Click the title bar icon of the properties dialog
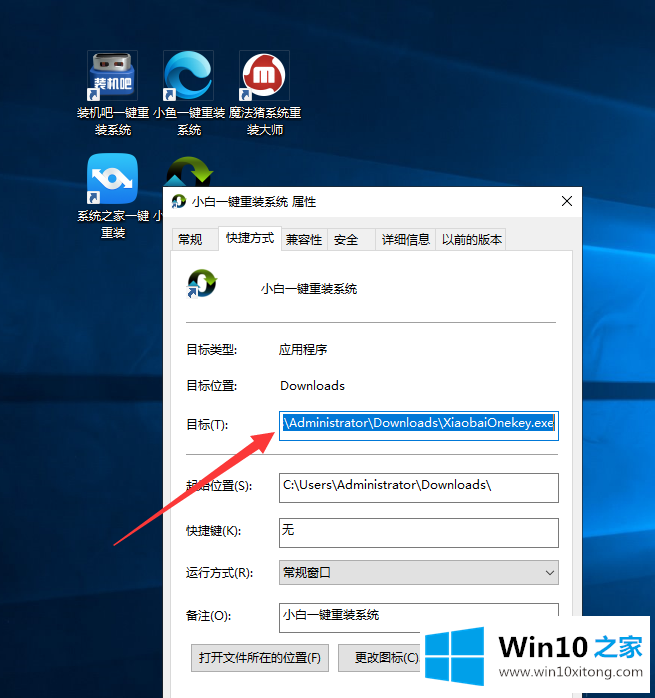The image size is (655, 698). (179, 202)
